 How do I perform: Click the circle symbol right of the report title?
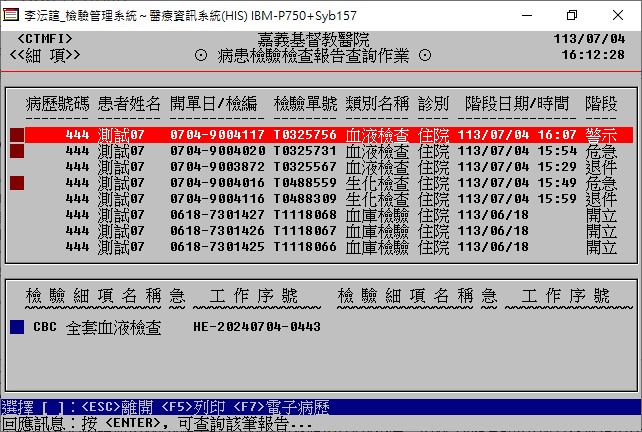pyautogui.click(x=425, y=56)
